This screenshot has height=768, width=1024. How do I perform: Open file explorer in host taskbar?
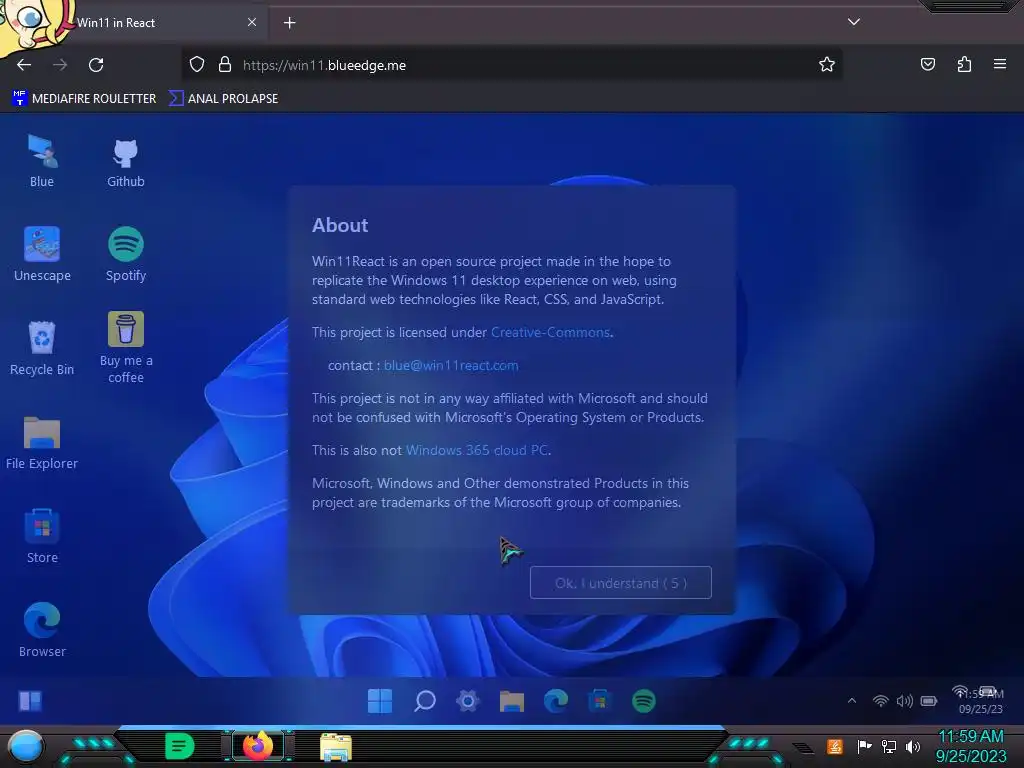tap(336, 747)
